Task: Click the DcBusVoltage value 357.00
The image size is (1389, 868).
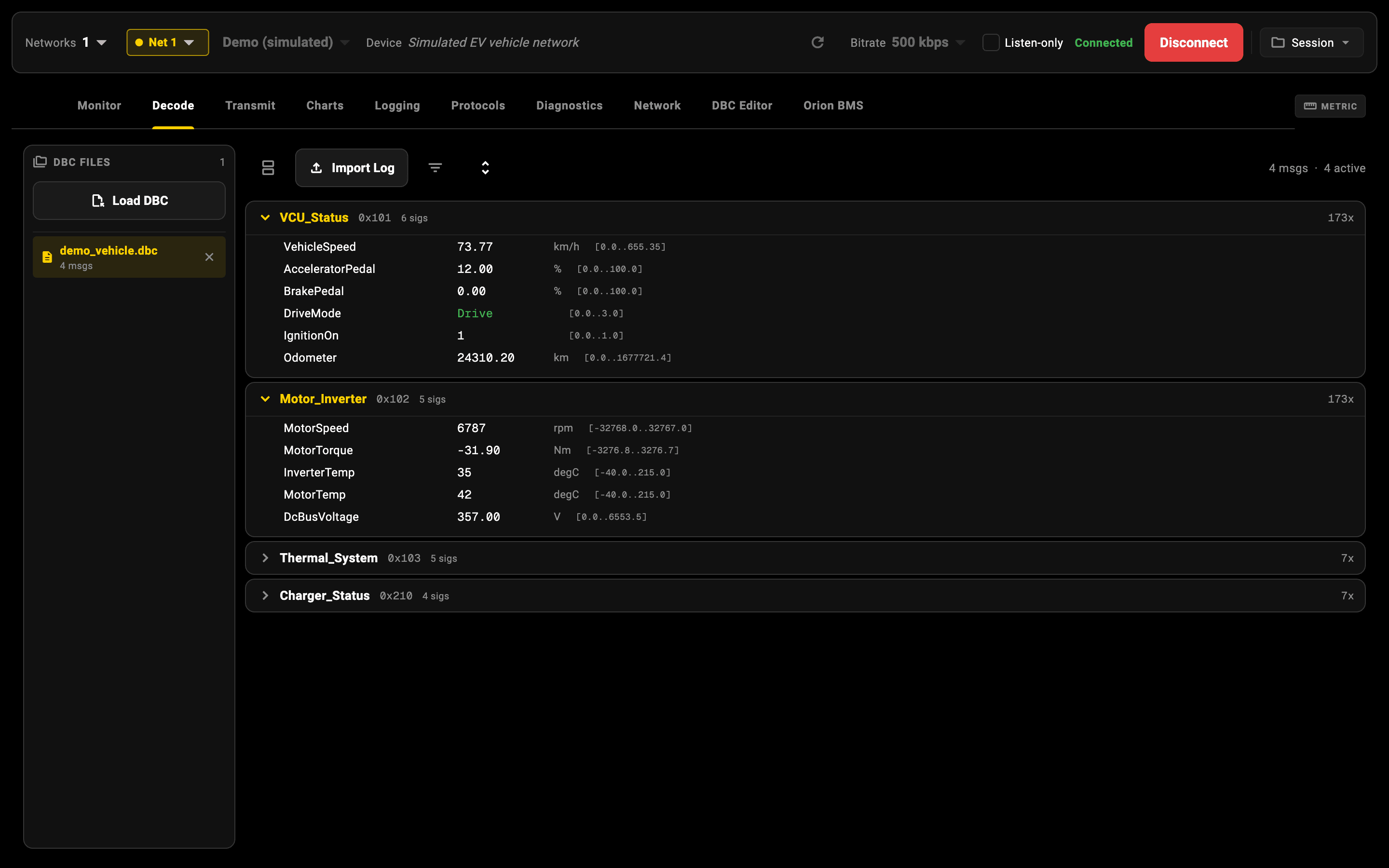Action: pyautogui.click(x=478, y=517)
